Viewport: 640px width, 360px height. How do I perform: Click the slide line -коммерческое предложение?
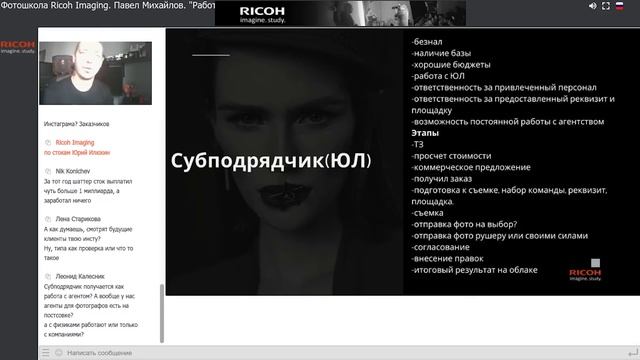[x=471, y=167]
